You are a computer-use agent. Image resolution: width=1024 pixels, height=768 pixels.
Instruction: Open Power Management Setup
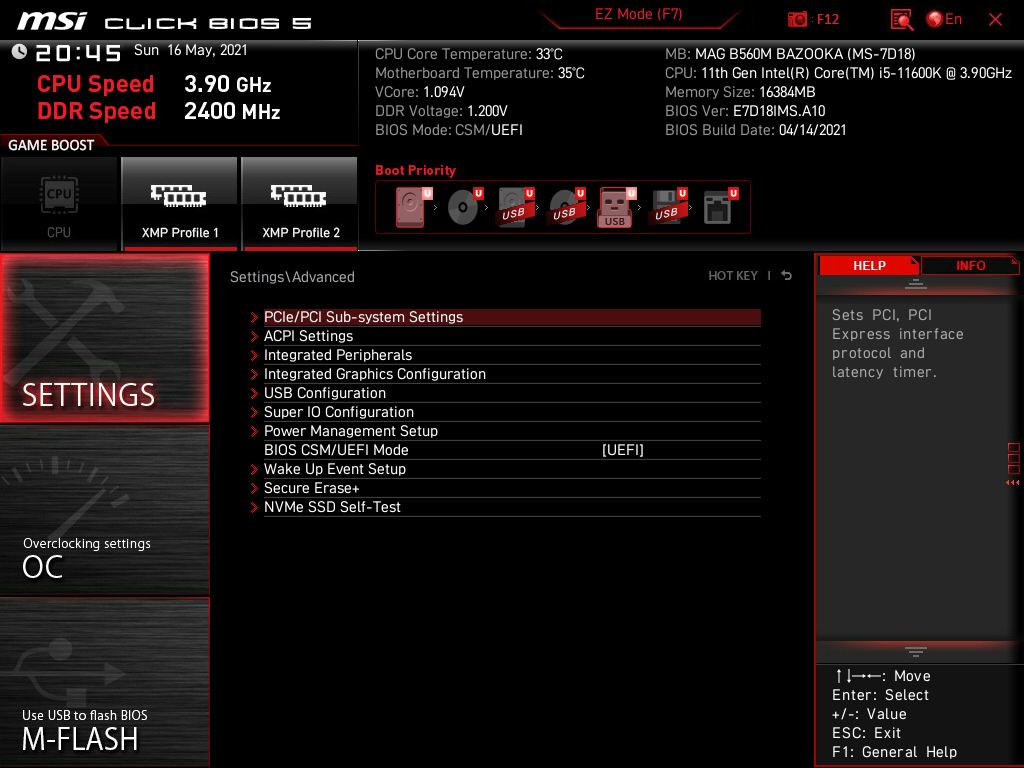[512, 430]
